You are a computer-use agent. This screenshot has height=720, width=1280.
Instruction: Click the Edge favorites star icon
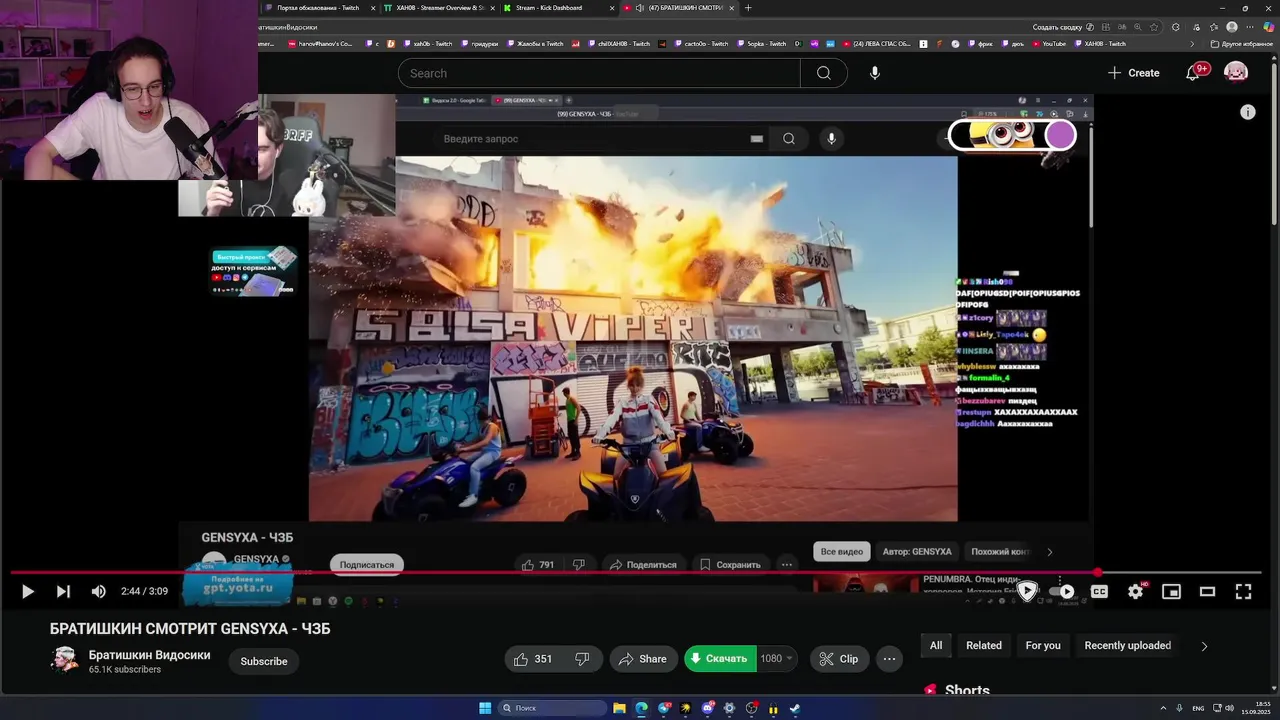click(1154, 27)
